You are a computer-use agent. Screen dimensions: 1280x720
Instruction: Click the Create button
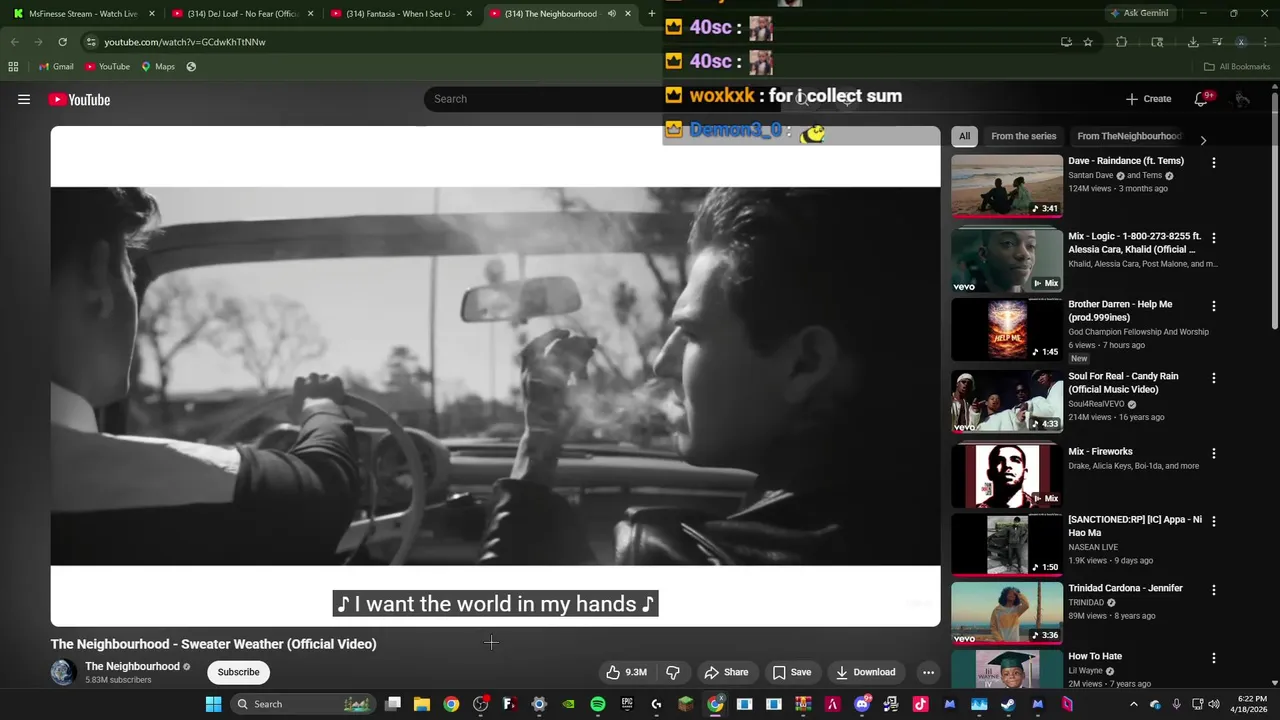point(1148,99)
